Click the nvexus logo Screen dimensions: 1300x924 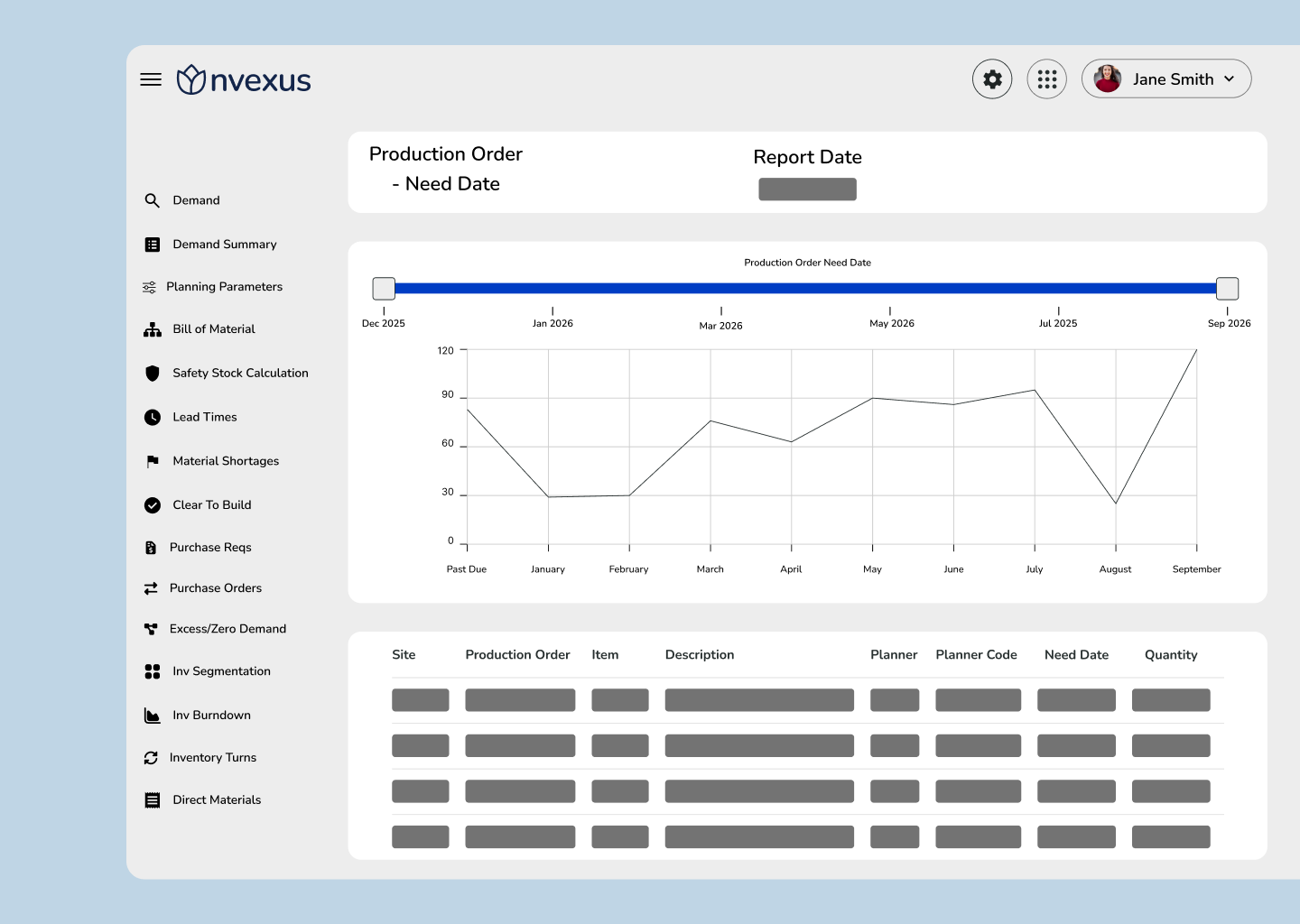[x=244, y=80]
